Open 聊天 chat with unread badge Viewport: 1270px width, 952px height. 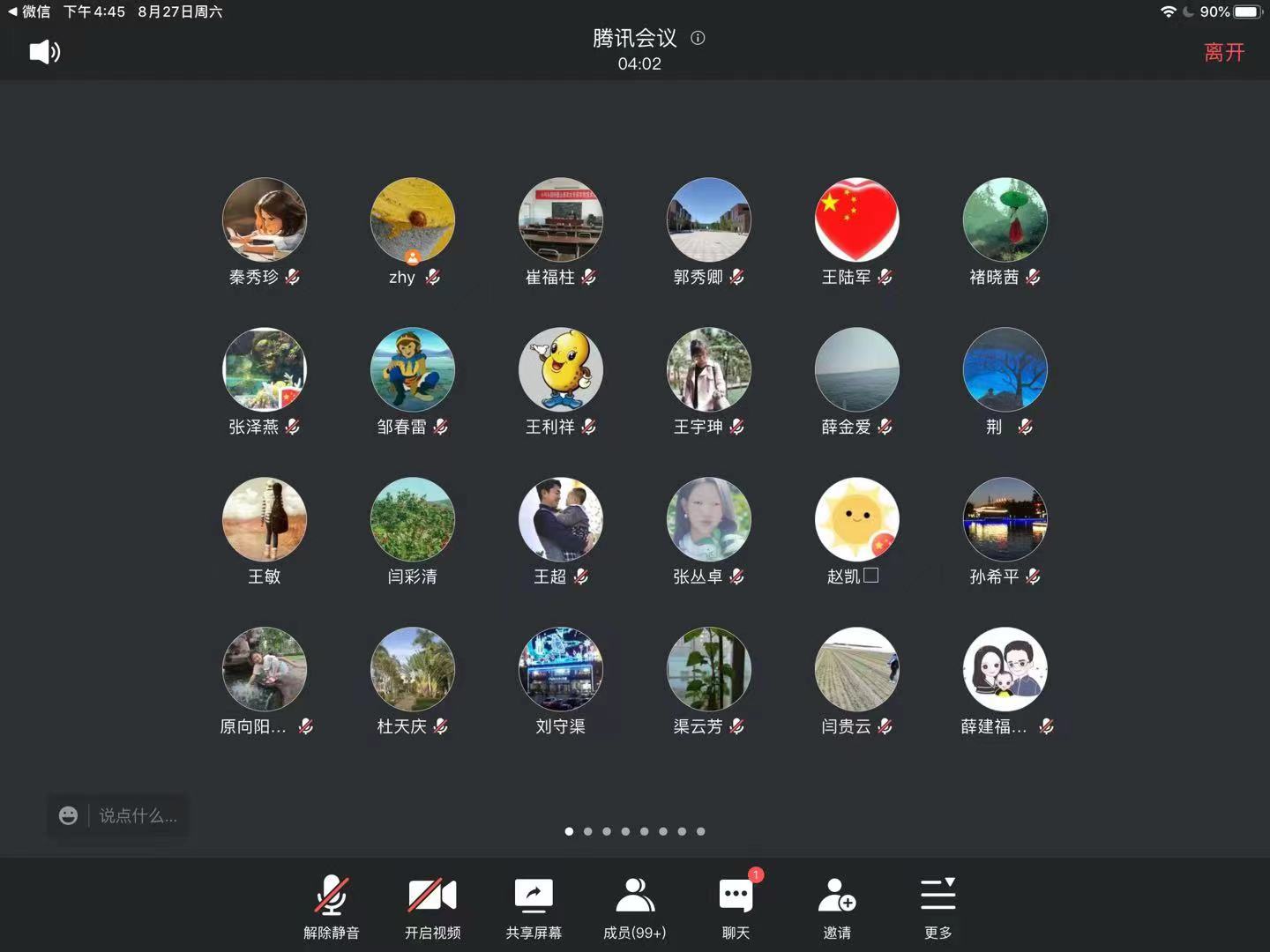coord(736,907)
